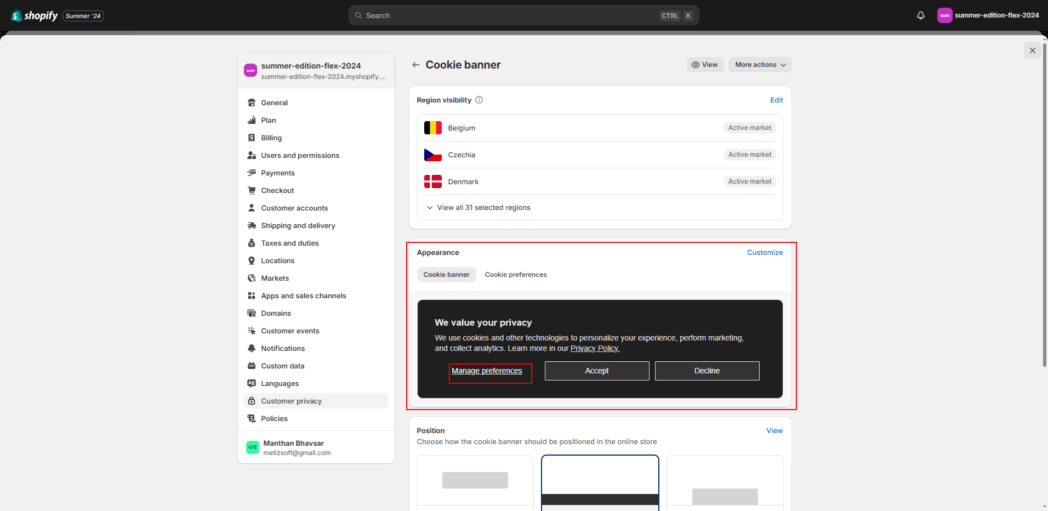
Task: Click the Taxes and duties icon
Action: click(x=251, y=243)
